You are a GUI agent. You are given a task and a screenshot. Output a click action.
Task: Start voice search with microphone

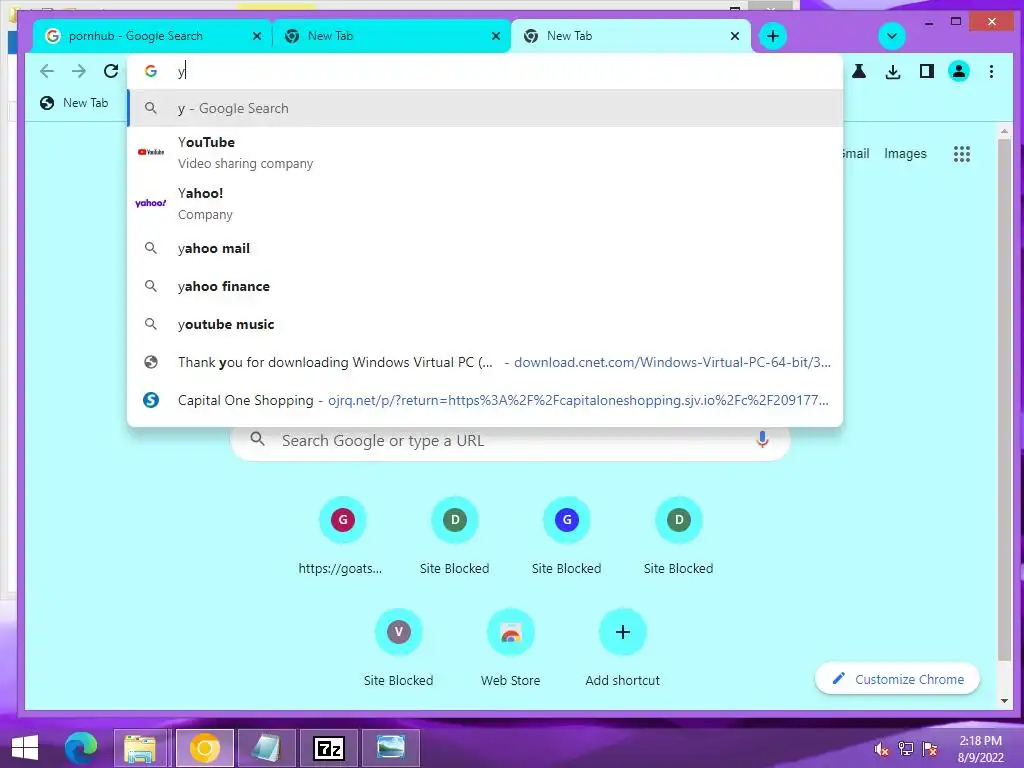pyautogui.click(x=761, y=440)
